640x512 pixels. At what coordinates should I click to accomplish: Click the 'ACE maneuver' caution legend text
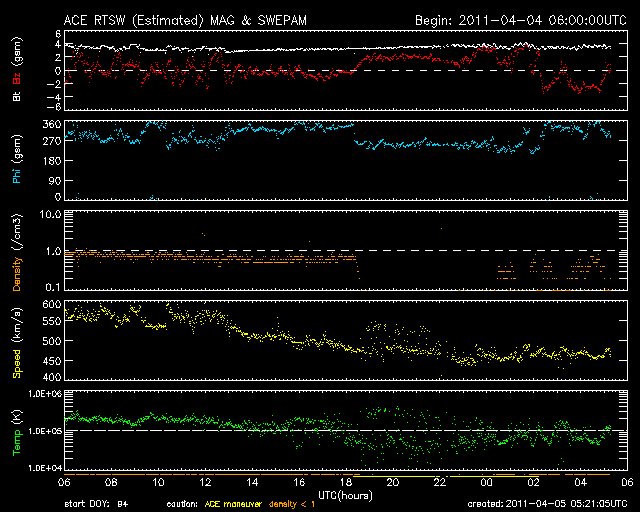238,503
